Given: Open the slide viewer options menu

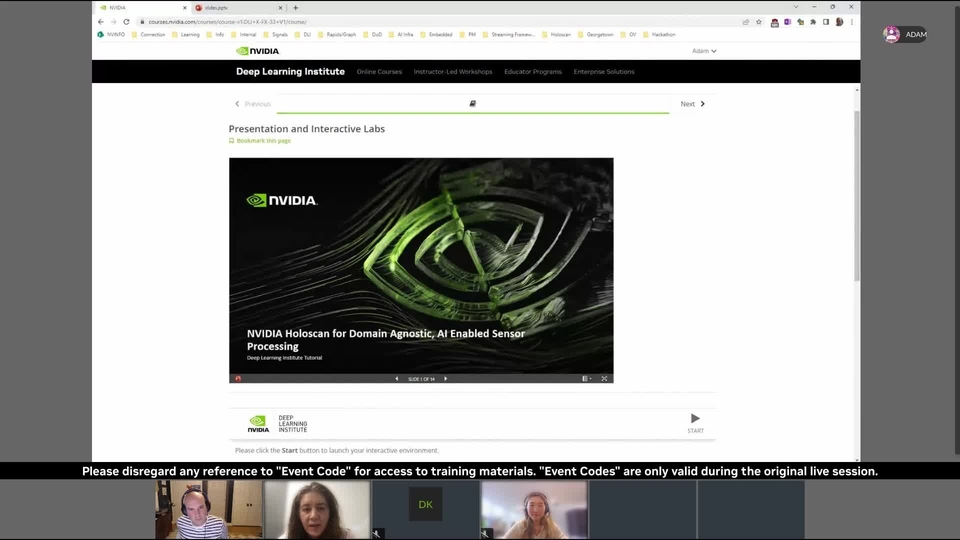Looking at the screenshot, I should (x=587, y=379).
